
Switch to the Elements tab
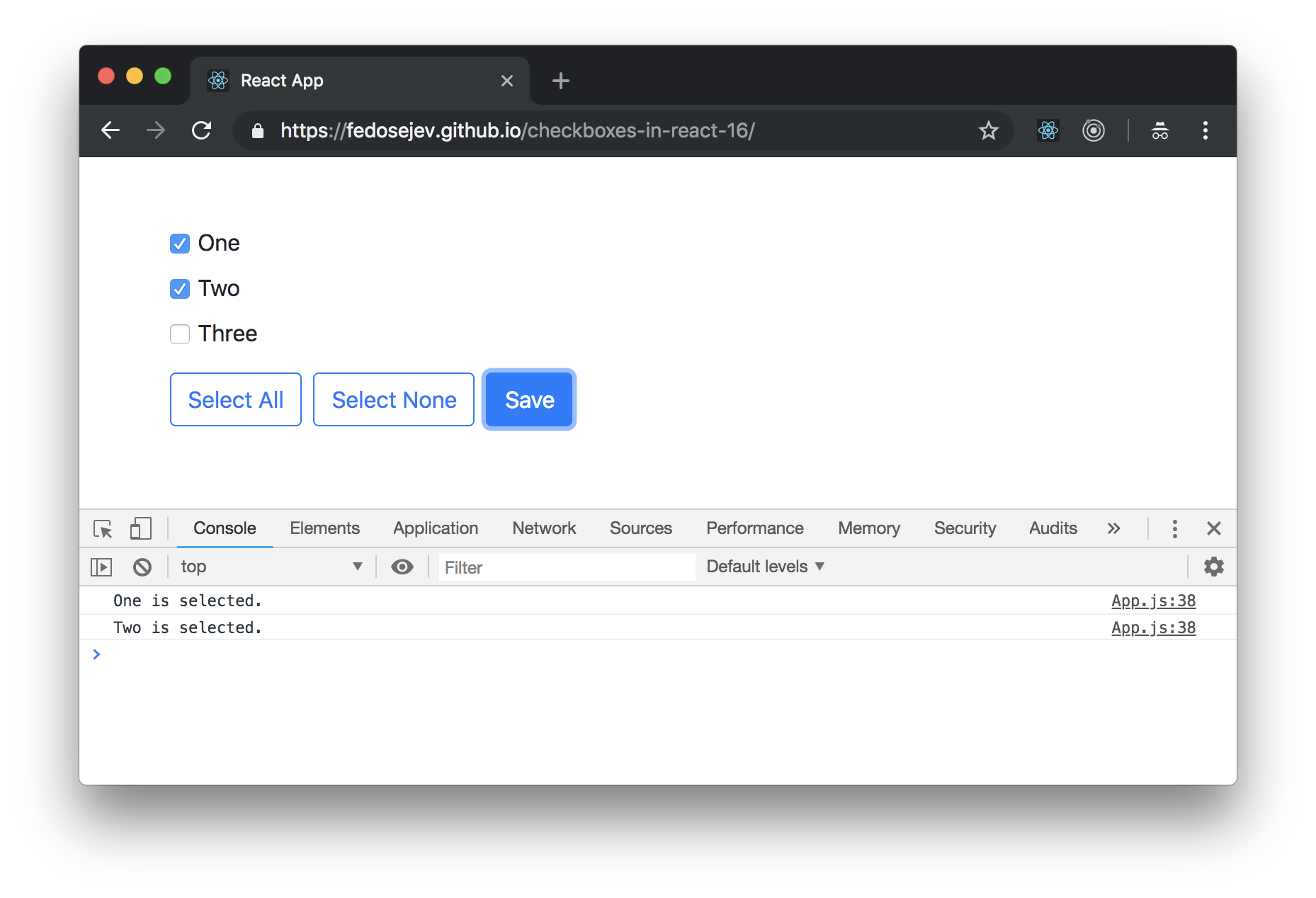pos(325,528)
